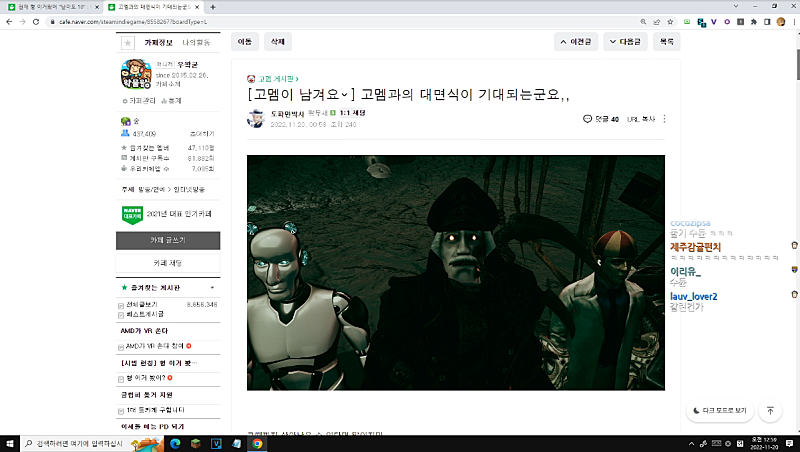Image resolution: width=800 pixels, height=452 pixels.
Task: Click the cafe favorite star icon
Action: coord(127,43)
